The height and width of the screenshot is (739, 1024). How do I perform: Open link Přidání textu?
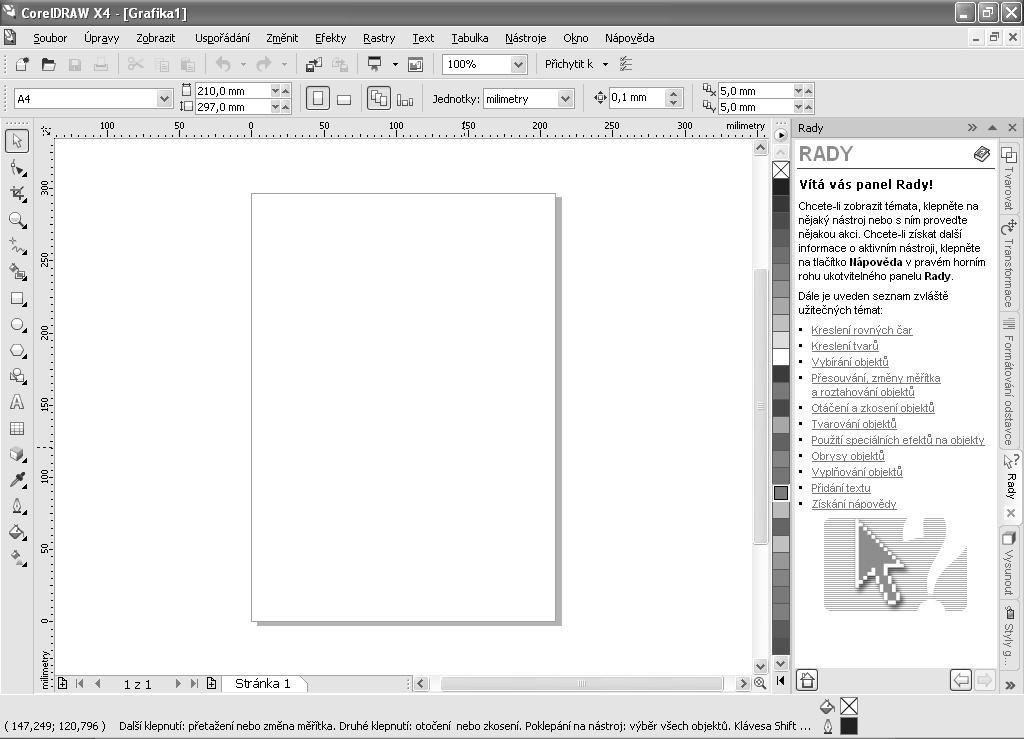840,488
